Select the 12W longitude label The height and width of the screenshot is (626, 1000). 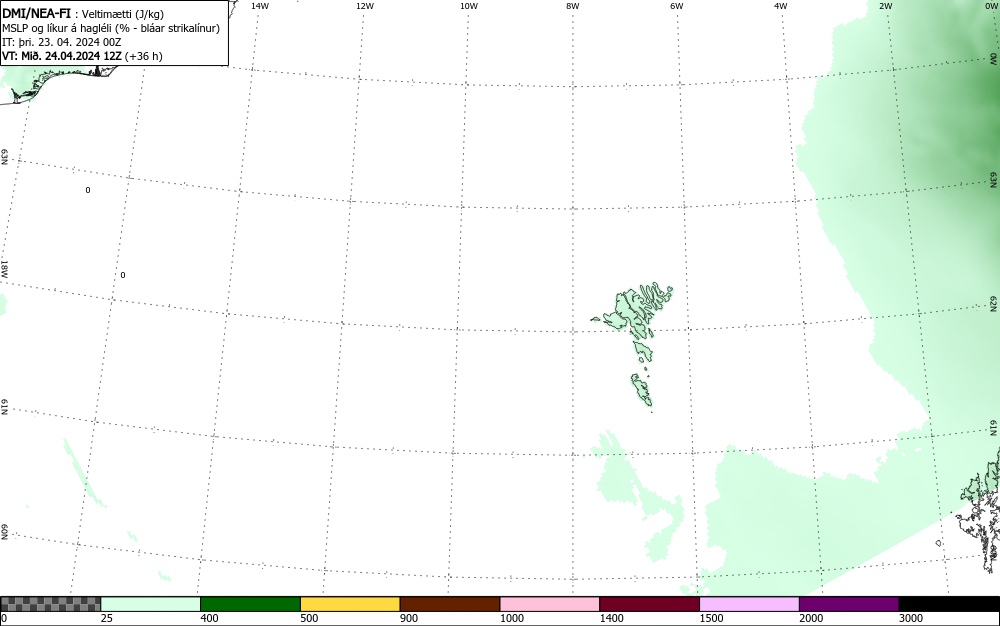[365, 6]
